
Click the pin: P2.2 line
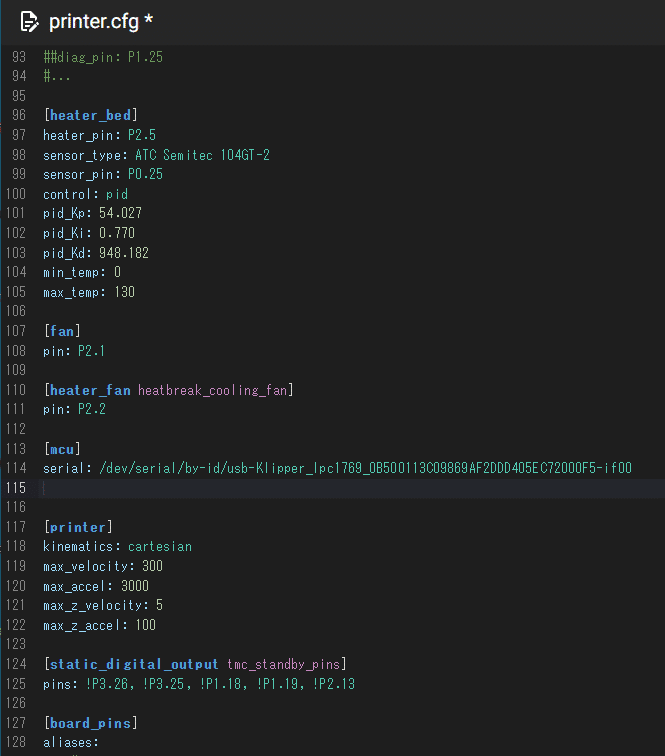(x=74, y=409)
